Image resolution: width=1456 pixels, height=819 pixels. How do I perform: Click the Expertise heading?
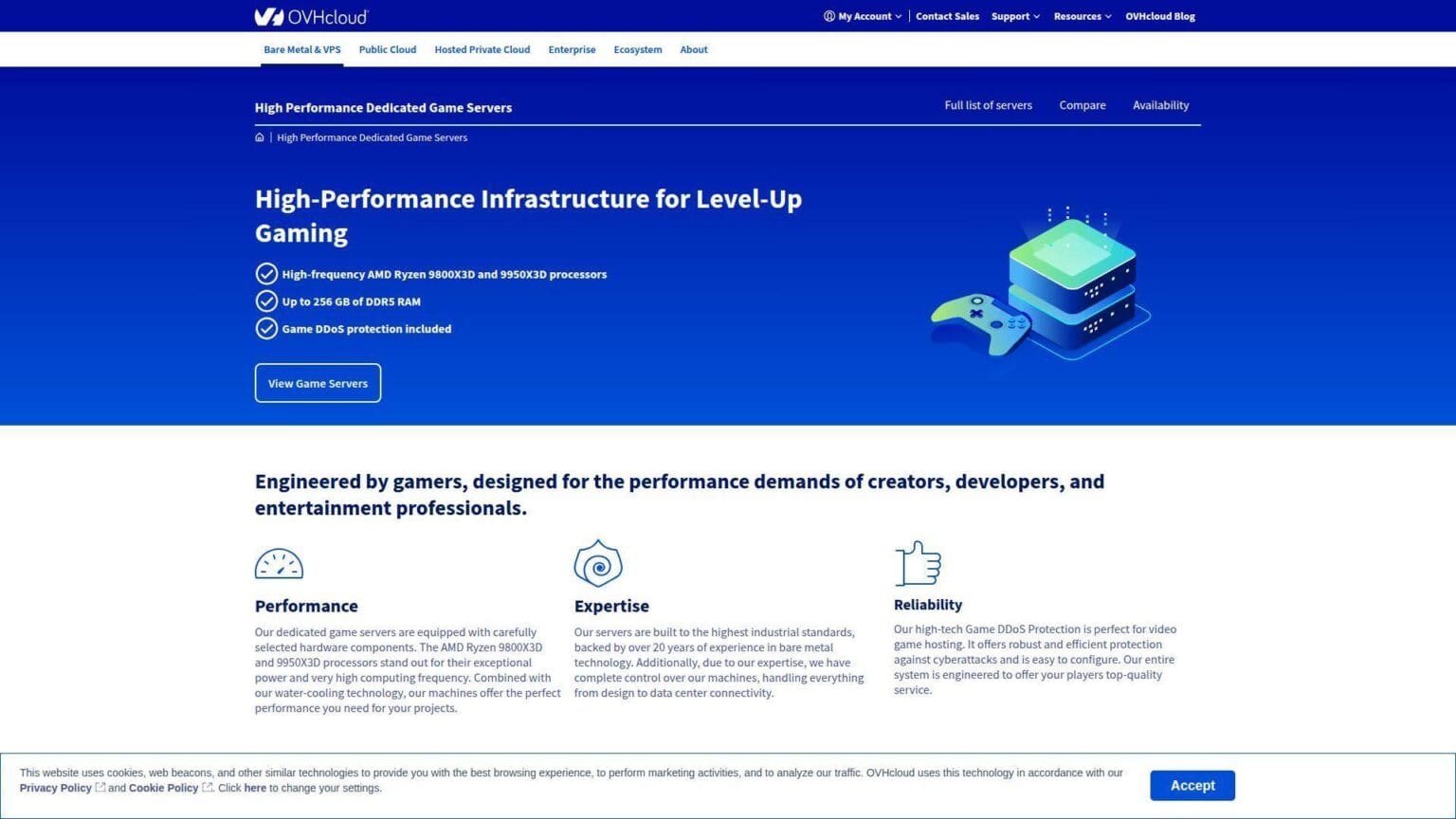pos(611,606)
